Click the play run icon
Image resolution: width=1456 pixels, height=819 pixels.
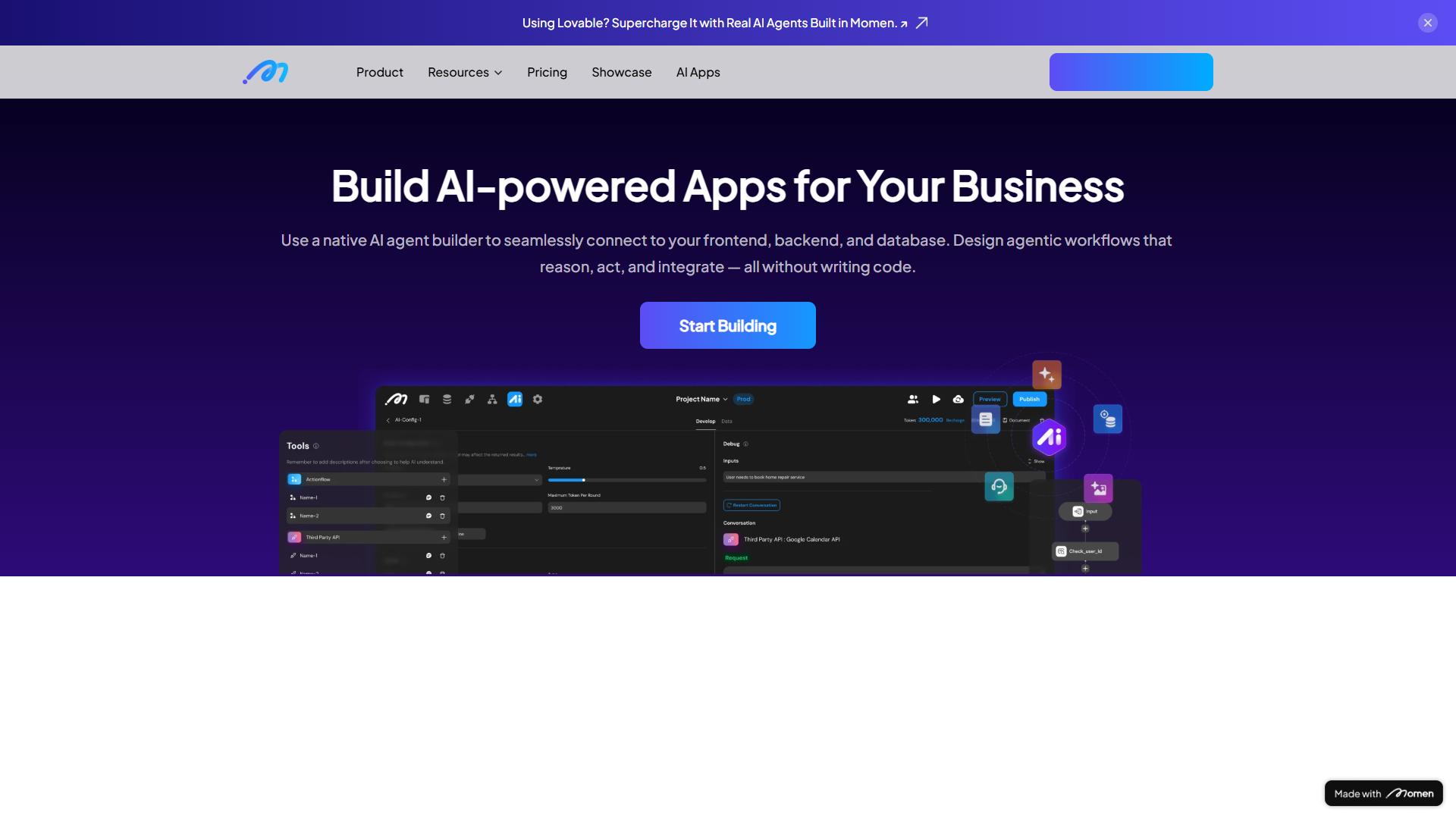[936, 399]
